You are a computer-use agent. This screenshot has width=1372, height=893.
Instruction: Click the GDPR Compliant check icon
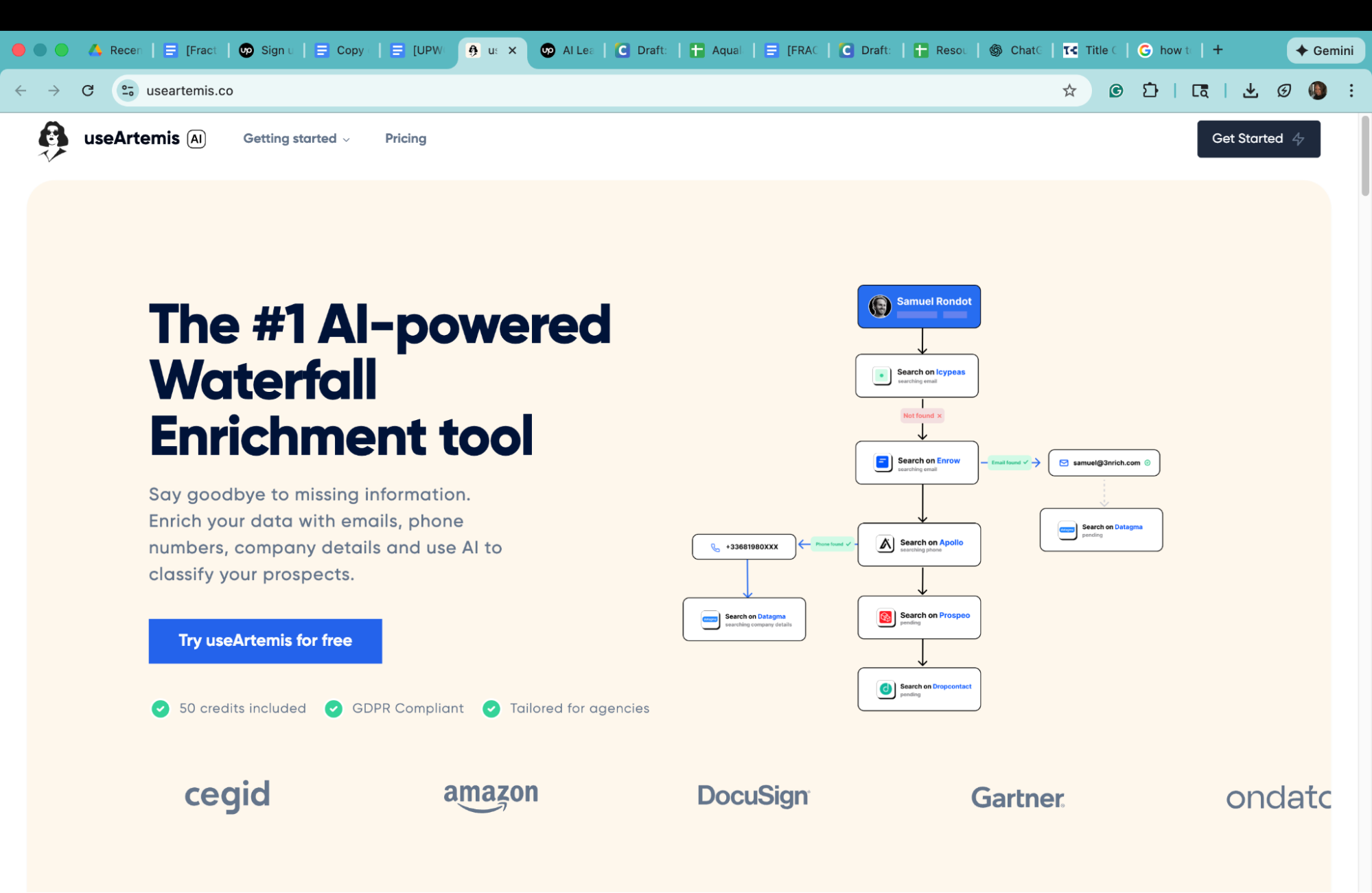[333, 708]
